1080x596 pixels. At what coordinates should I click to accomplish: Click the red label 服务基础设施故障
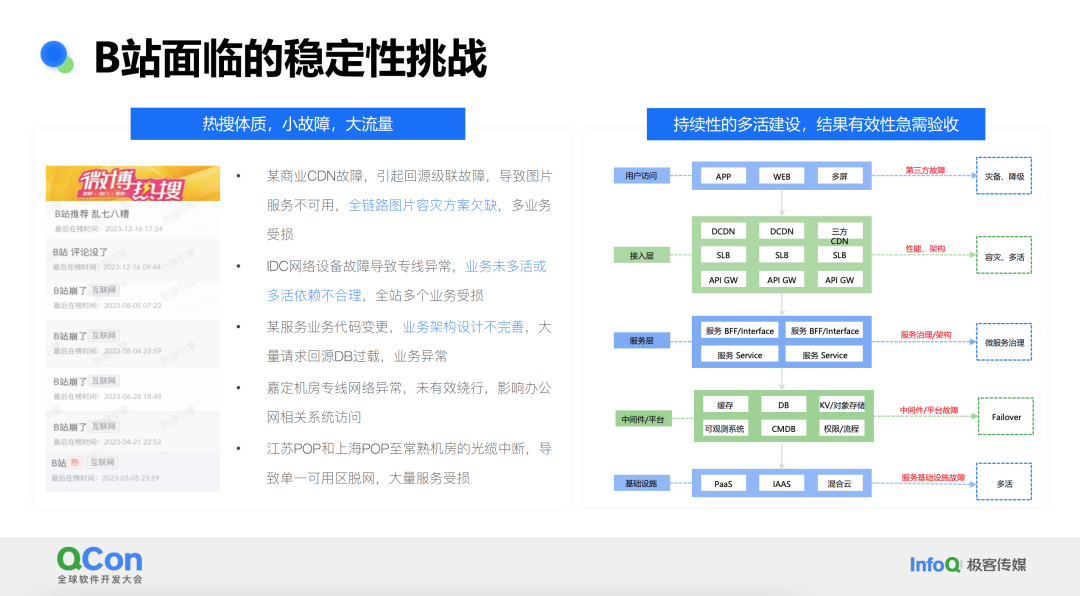pyautogui.click(x=933, y=477)
